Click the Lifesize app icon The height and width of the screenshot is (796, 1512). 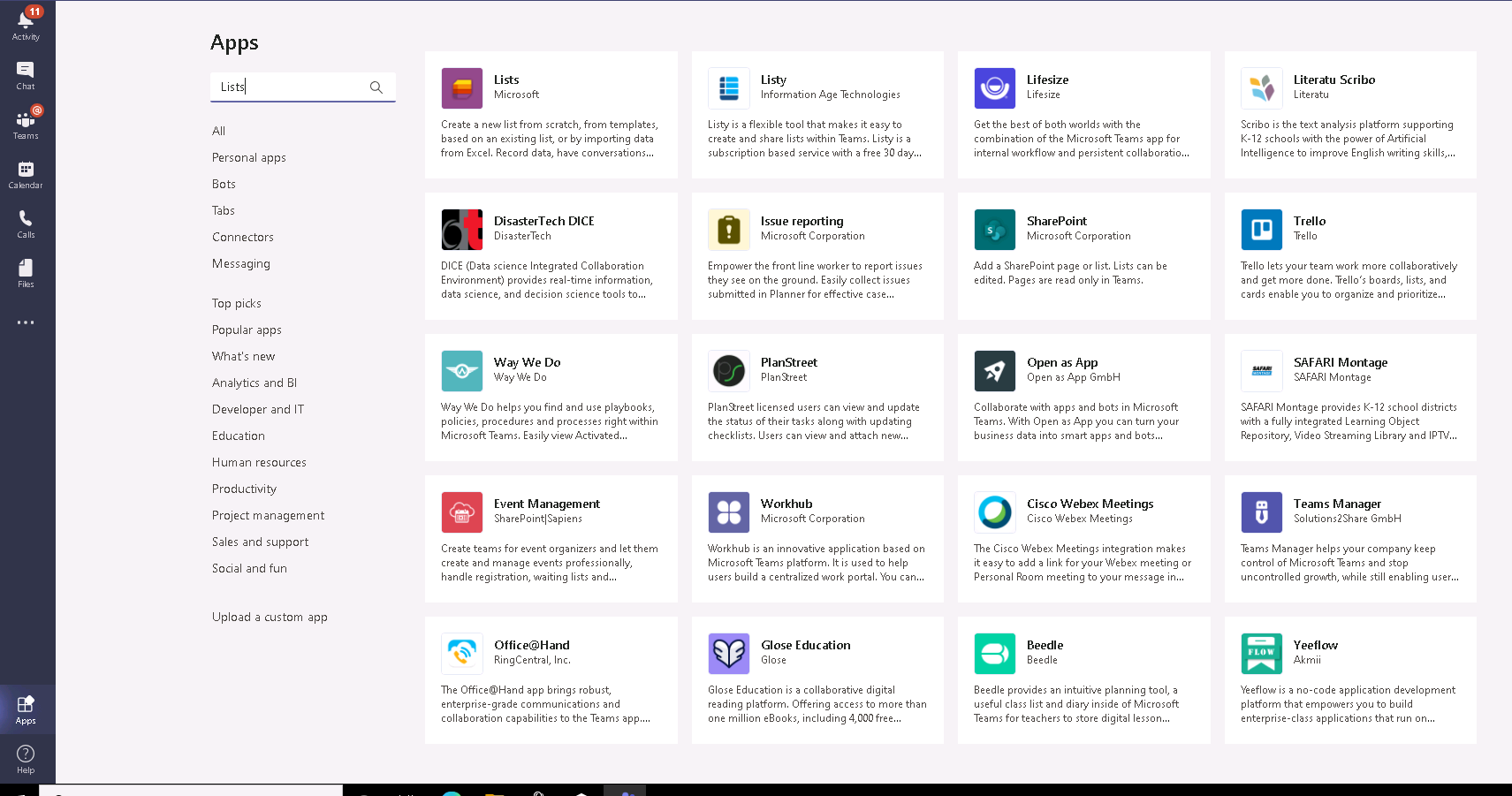[x=995, y=88]
